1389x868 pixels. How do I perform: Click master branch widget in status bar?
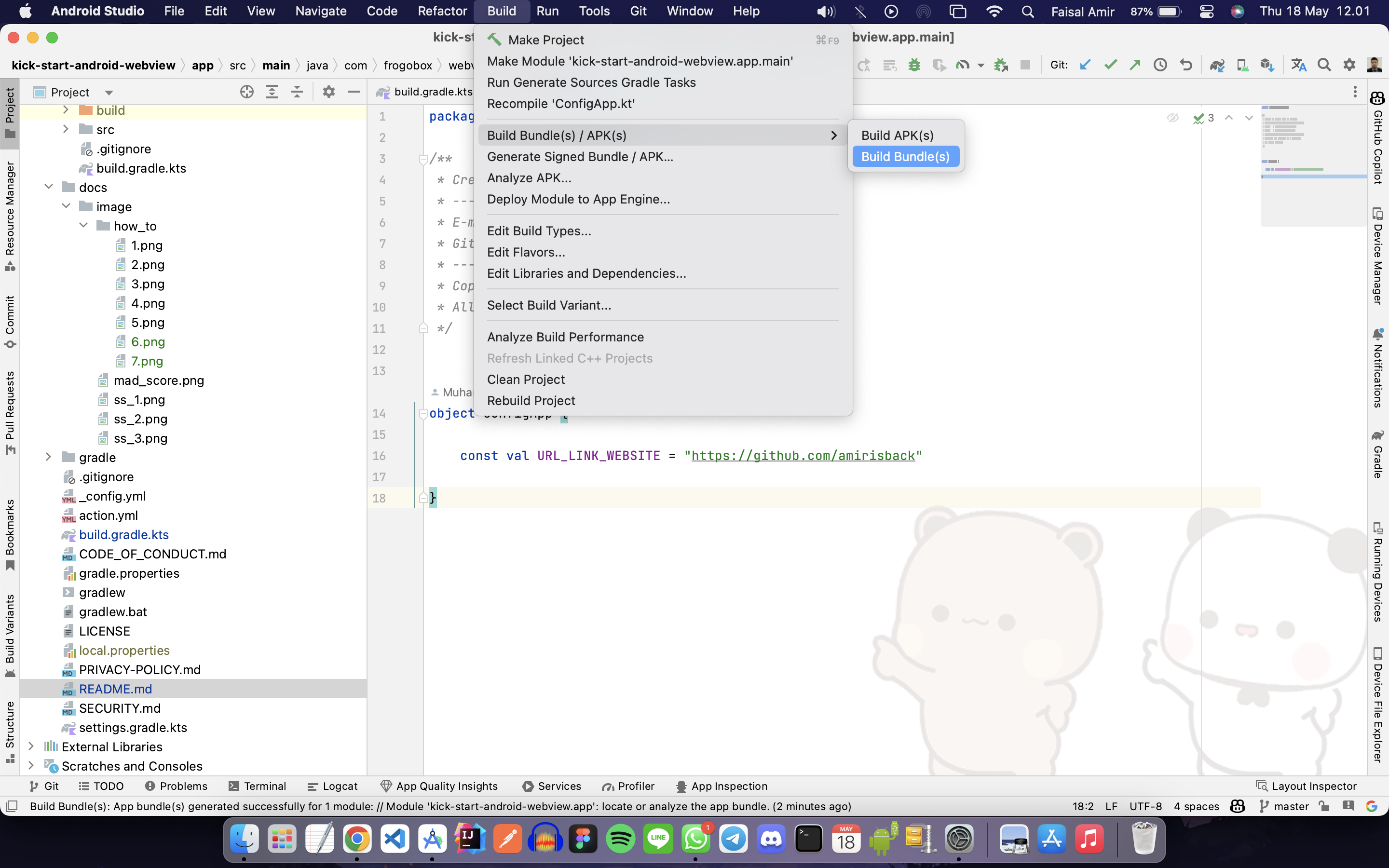1284,806
